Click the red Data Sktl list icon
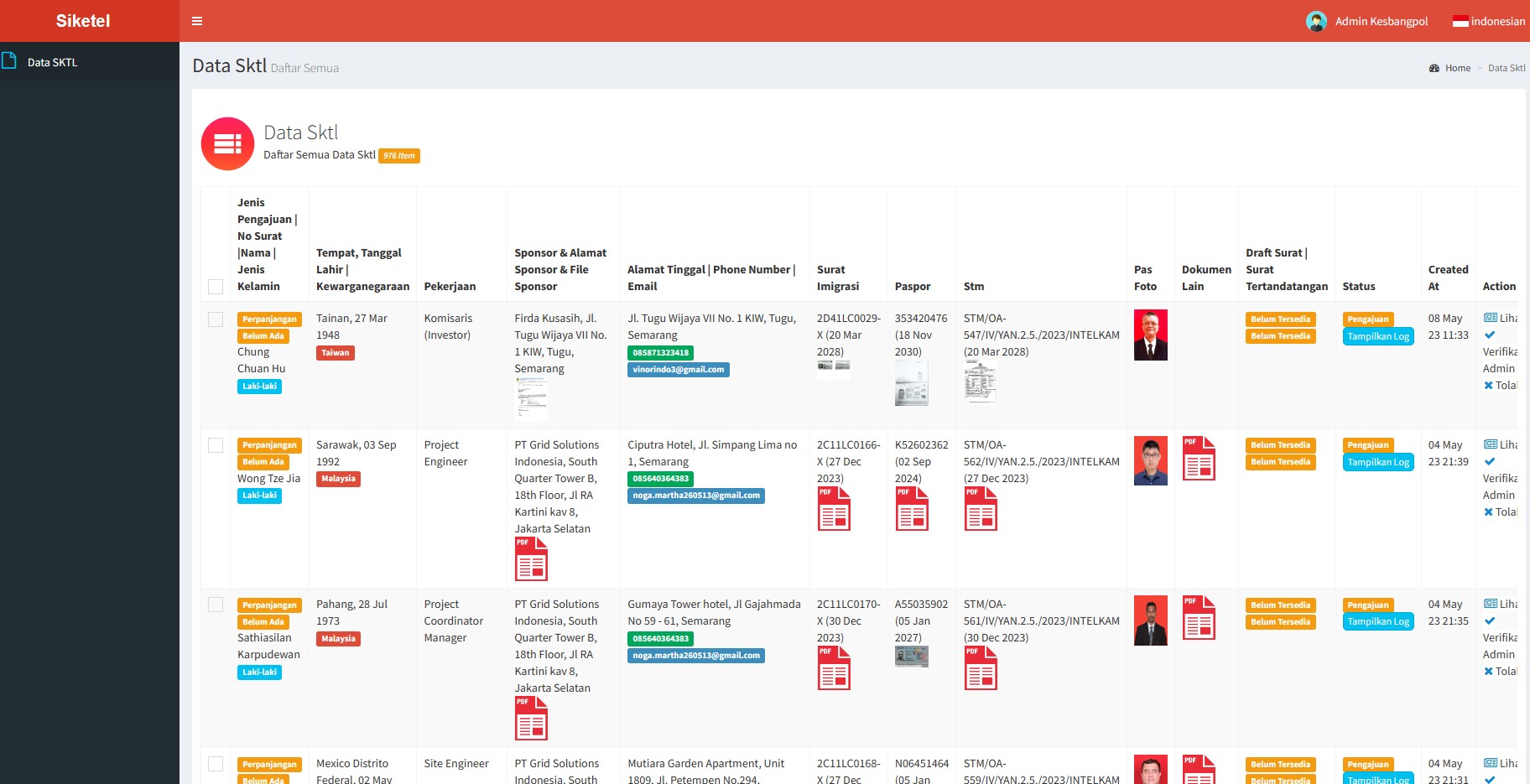 227,144
